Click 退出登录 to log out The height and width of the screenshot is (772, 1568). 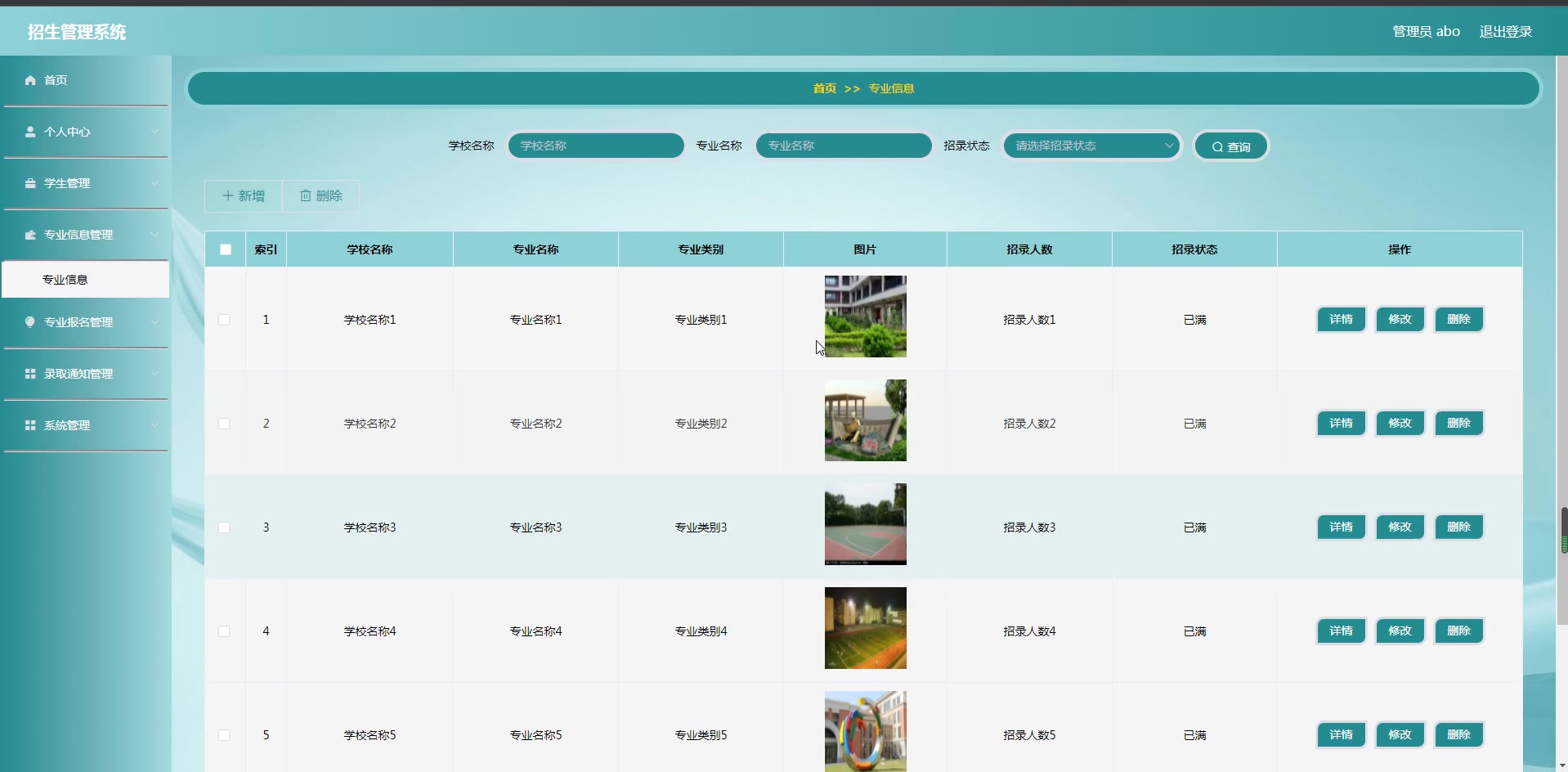coord(1505,31)
